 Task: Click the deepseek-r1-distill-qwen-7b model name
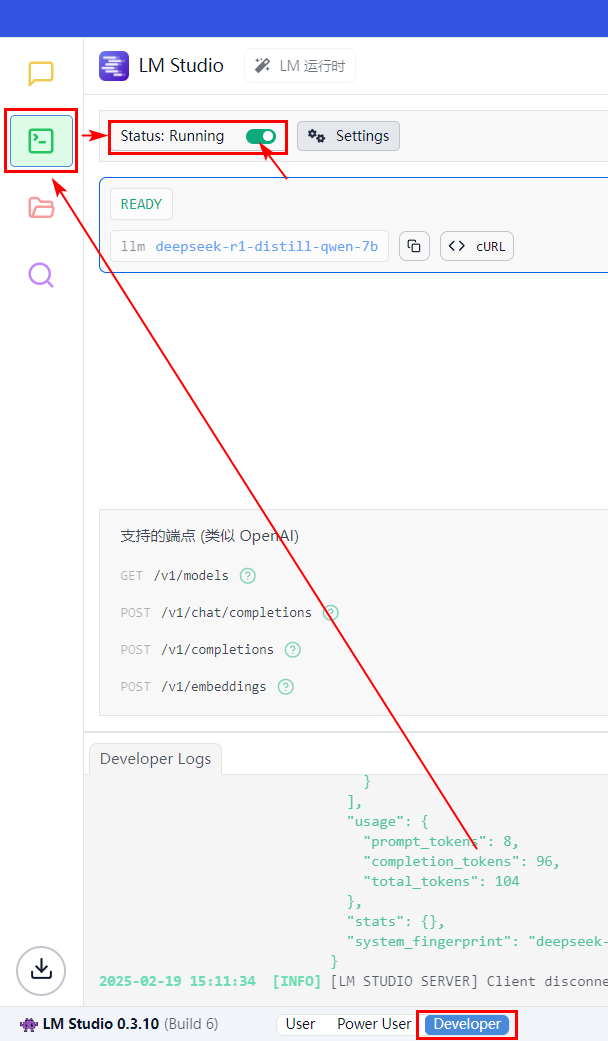point(266,246)
